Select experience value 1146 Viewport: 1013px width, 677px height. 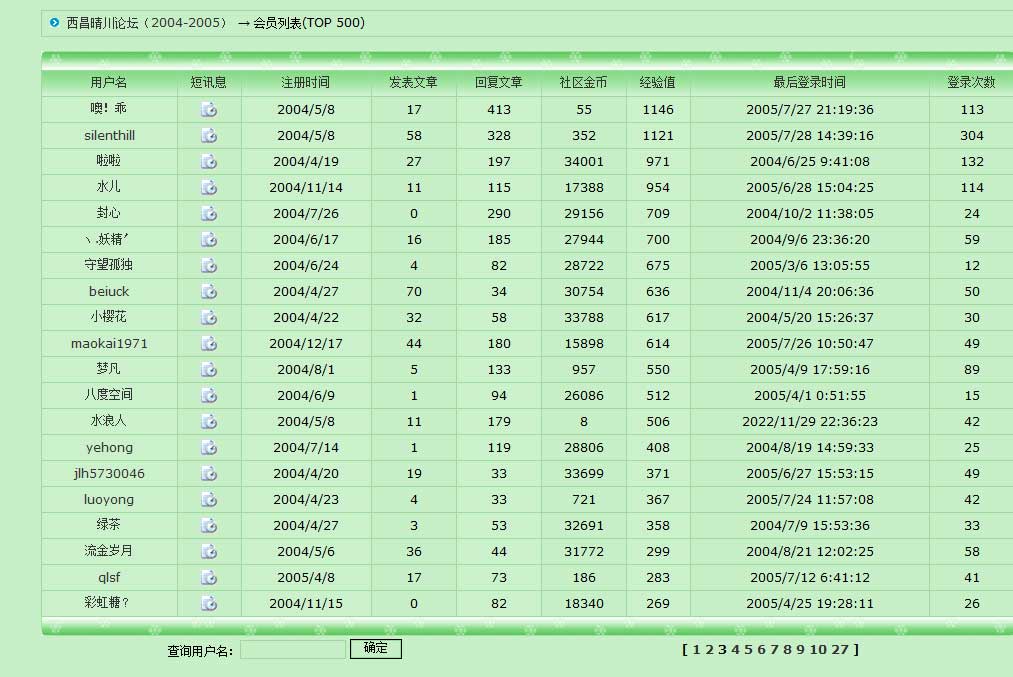click(x=658, y=110)
